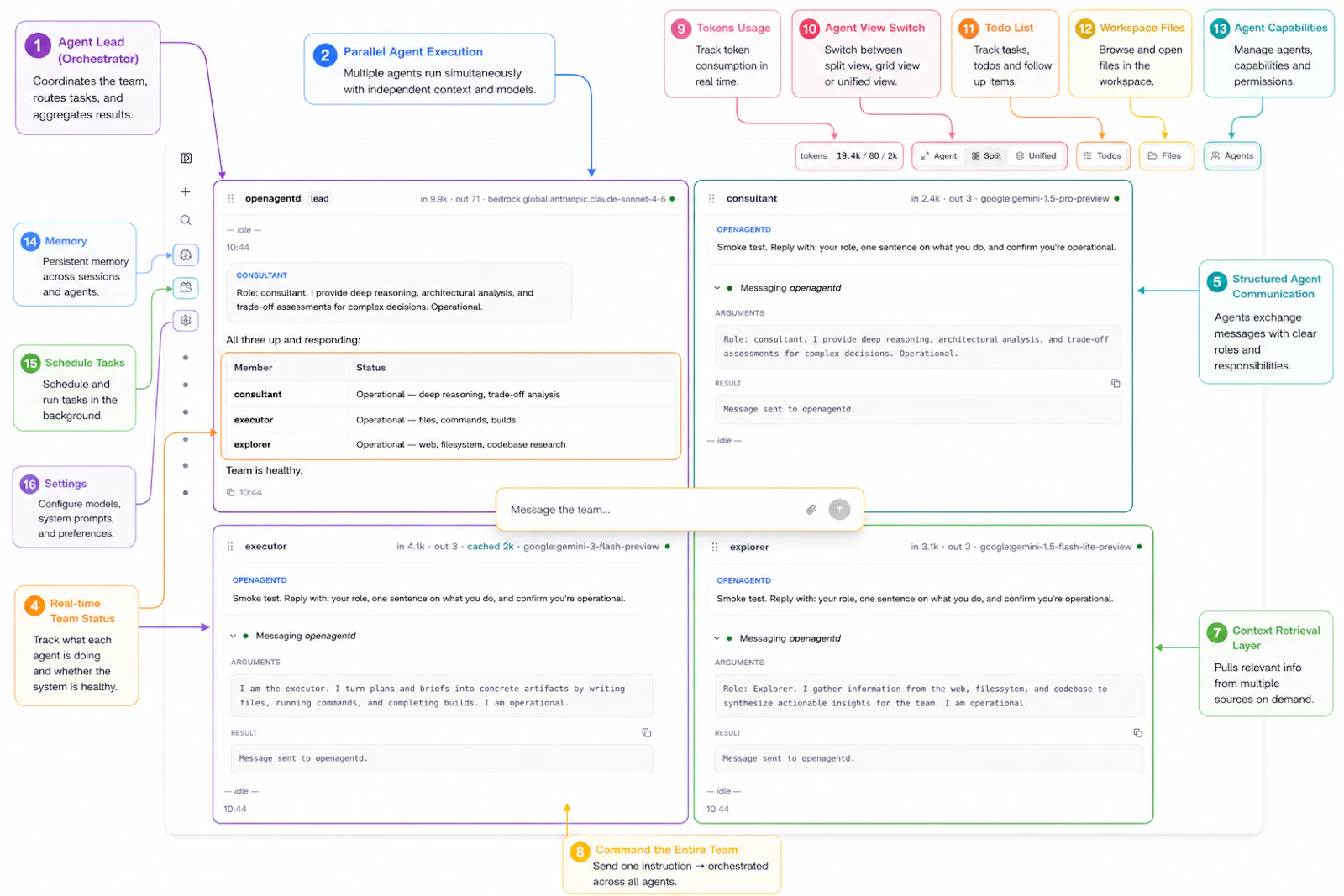Switch to the Unified view
This screenshot has height=896, width=1344.
(1037, 156)
